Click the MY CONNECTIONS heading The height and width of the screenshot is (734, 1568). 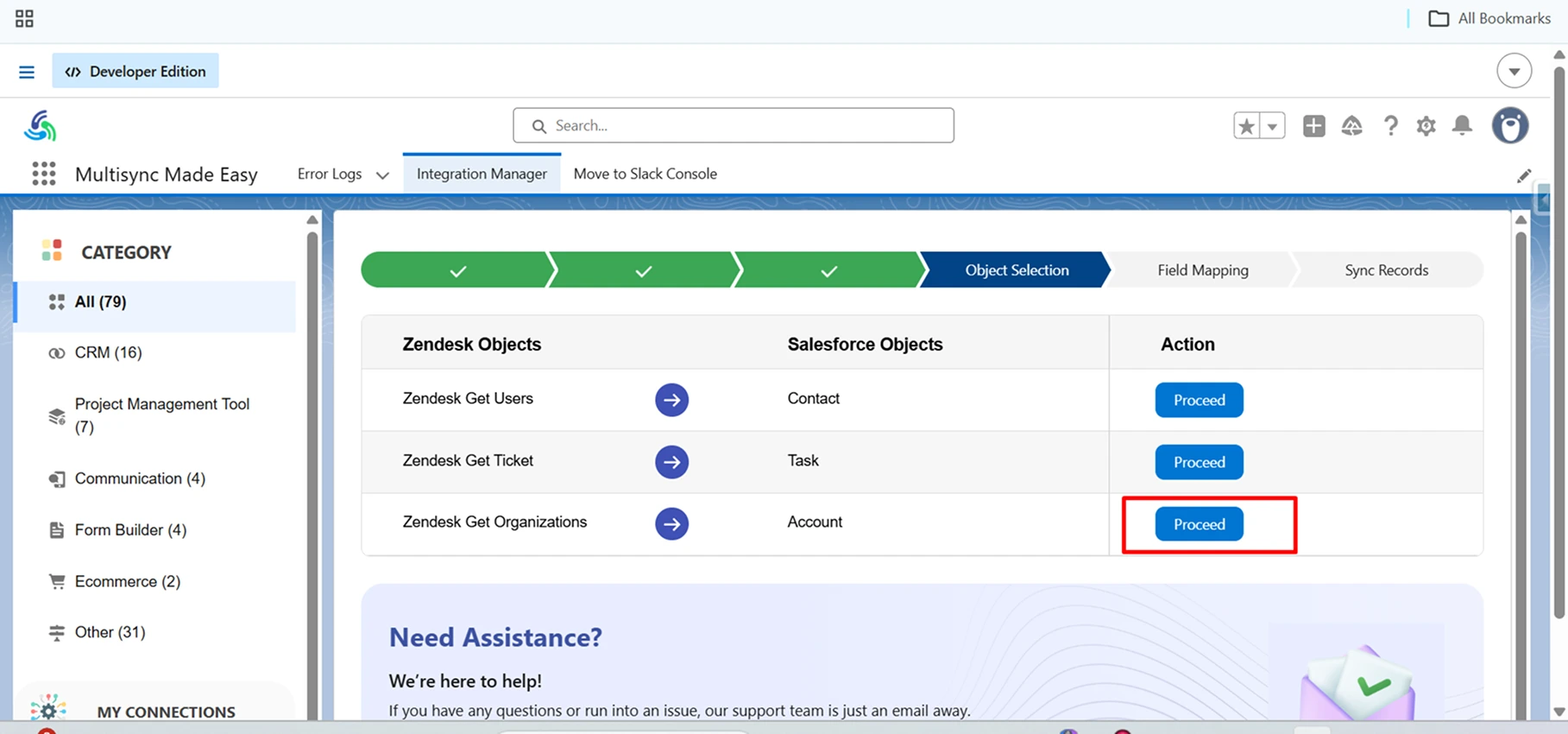click(x=166, y=712)
